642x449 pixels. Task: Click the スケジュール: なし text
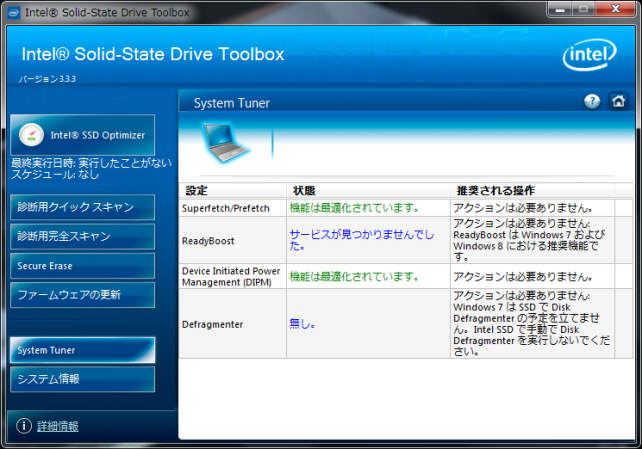(x=55, y=174)
